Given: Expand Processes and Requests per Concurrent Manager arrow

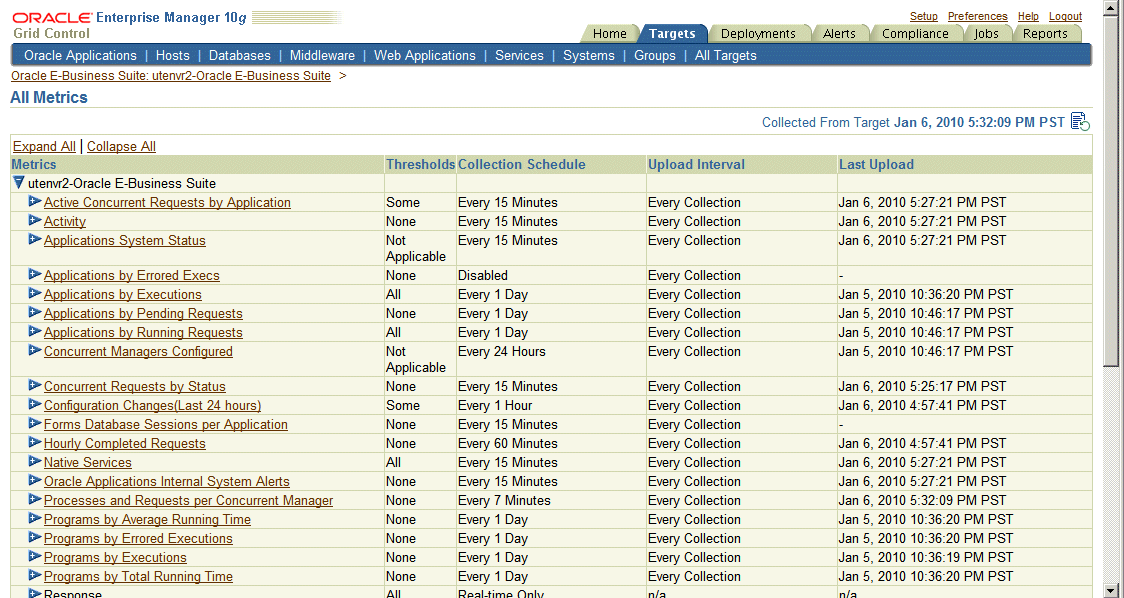Looking at the screenshot, I should click(x=35, y=500).
